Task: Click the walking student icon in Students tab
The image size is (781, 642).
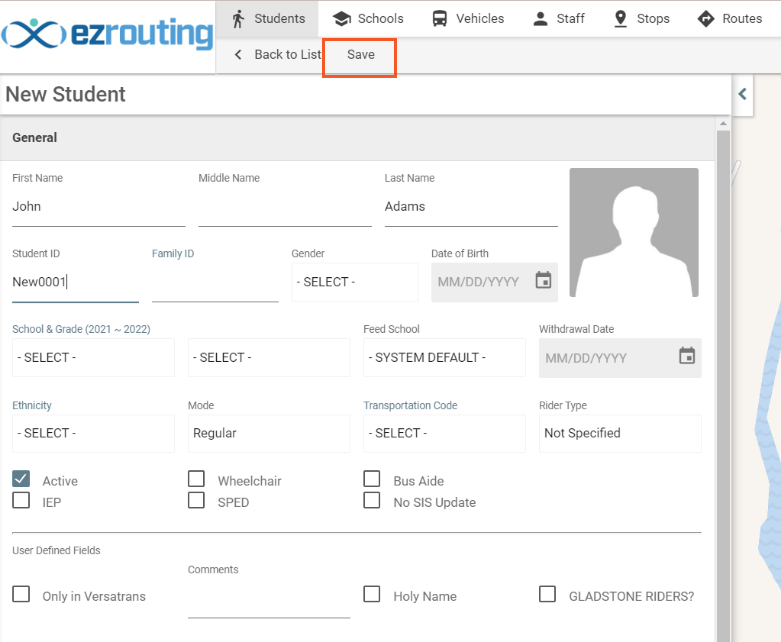Action: (x=239, y=19)
